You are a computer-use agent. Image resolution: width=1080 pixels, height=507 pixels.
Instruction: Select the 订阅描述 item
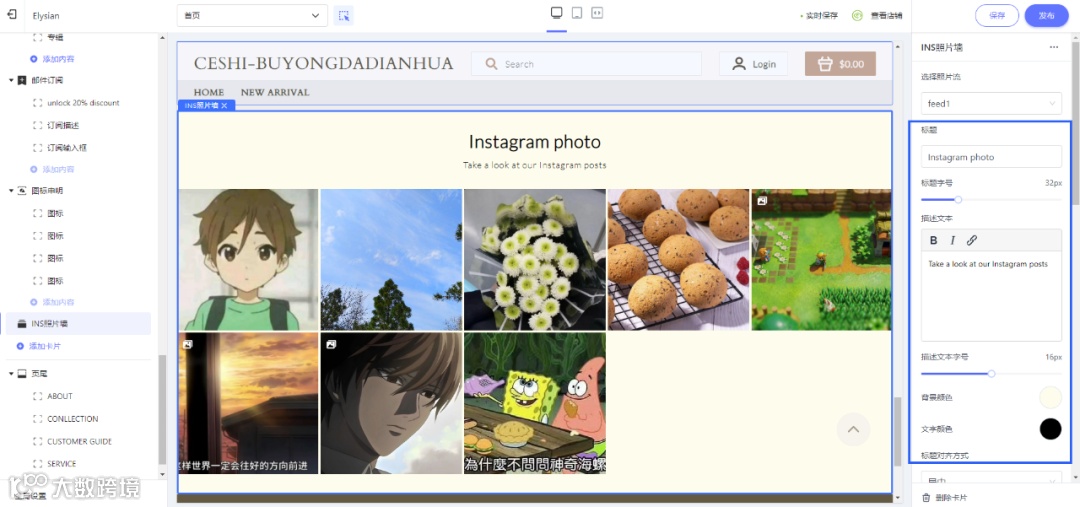click(x=63, y=125)
